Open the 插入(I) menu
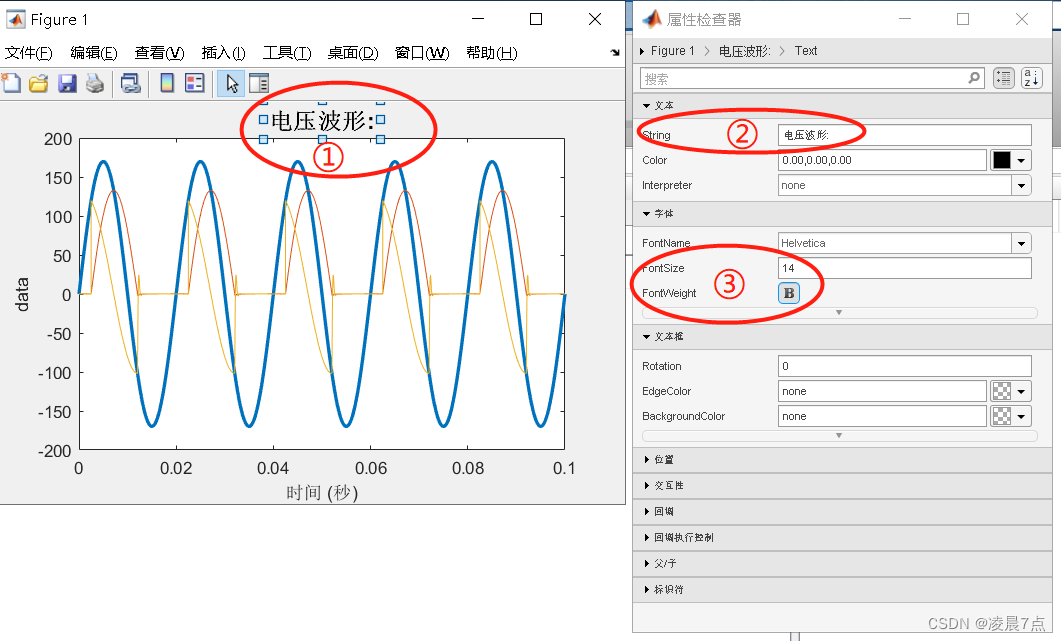The image size is (1061, 641). 223,53
